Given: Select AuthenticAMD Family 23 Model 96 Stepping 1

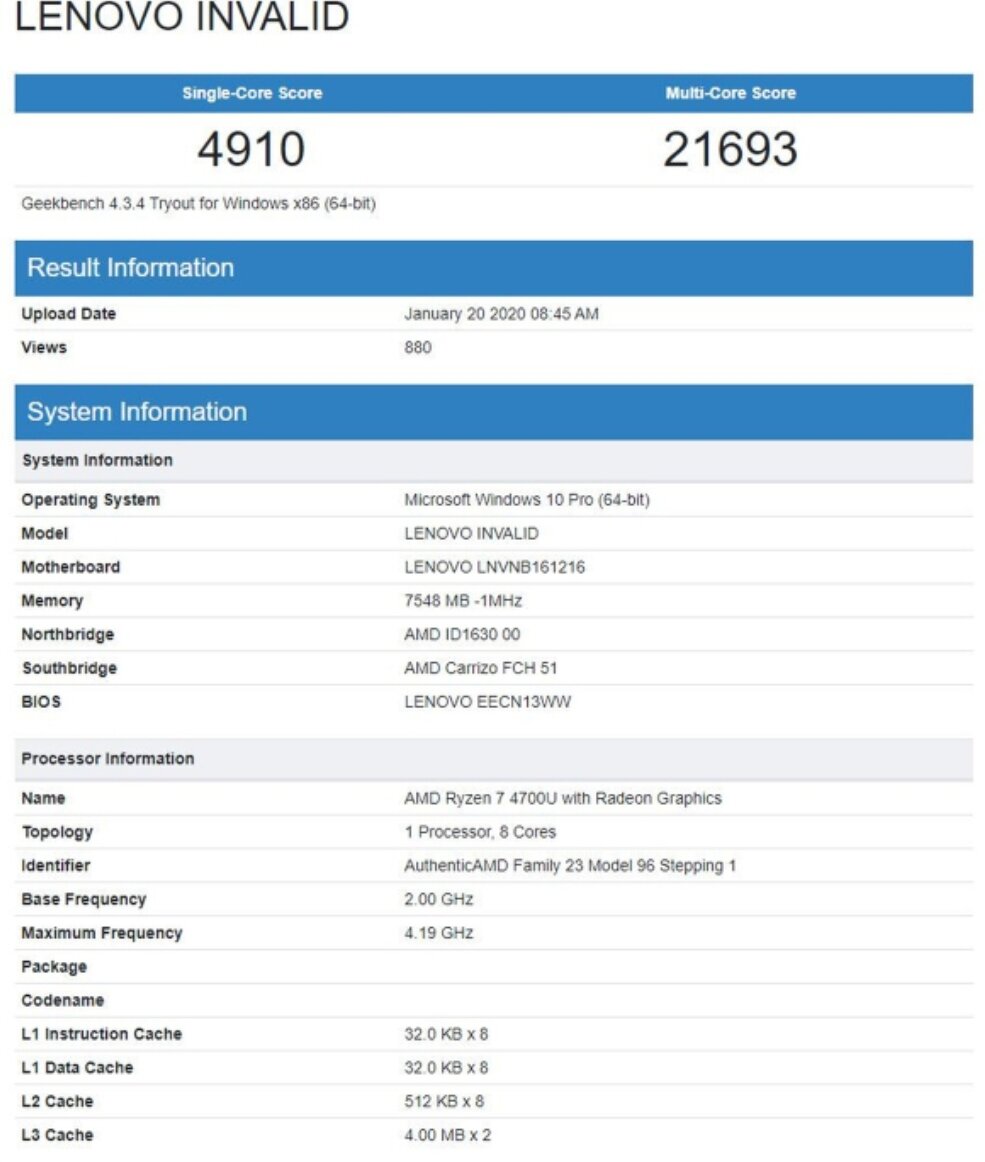Looking at the screenshot, I should pos(570,866).
